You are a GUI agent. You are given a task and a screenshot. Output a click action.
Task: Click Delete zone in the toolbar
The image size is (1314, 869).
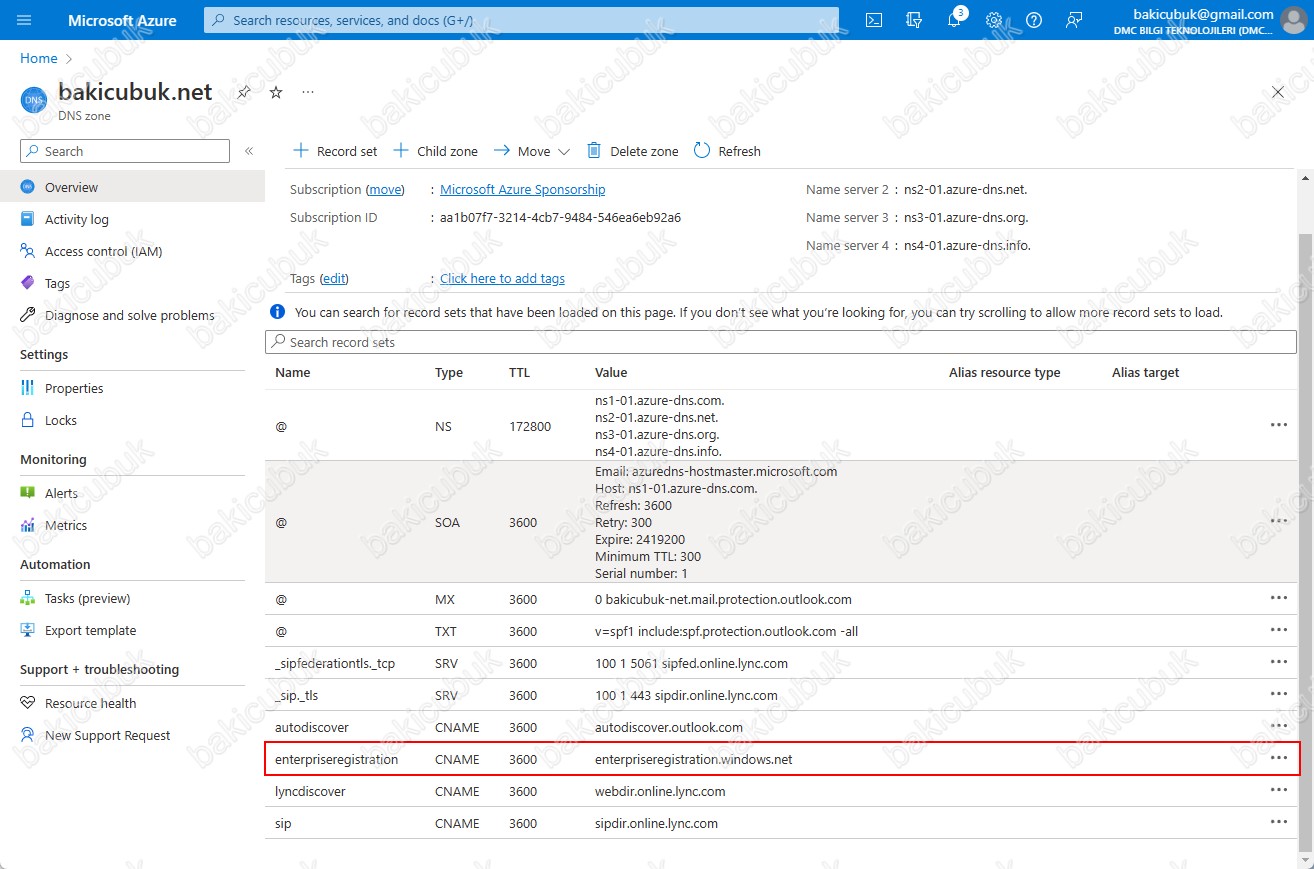(x=632, y=151)
